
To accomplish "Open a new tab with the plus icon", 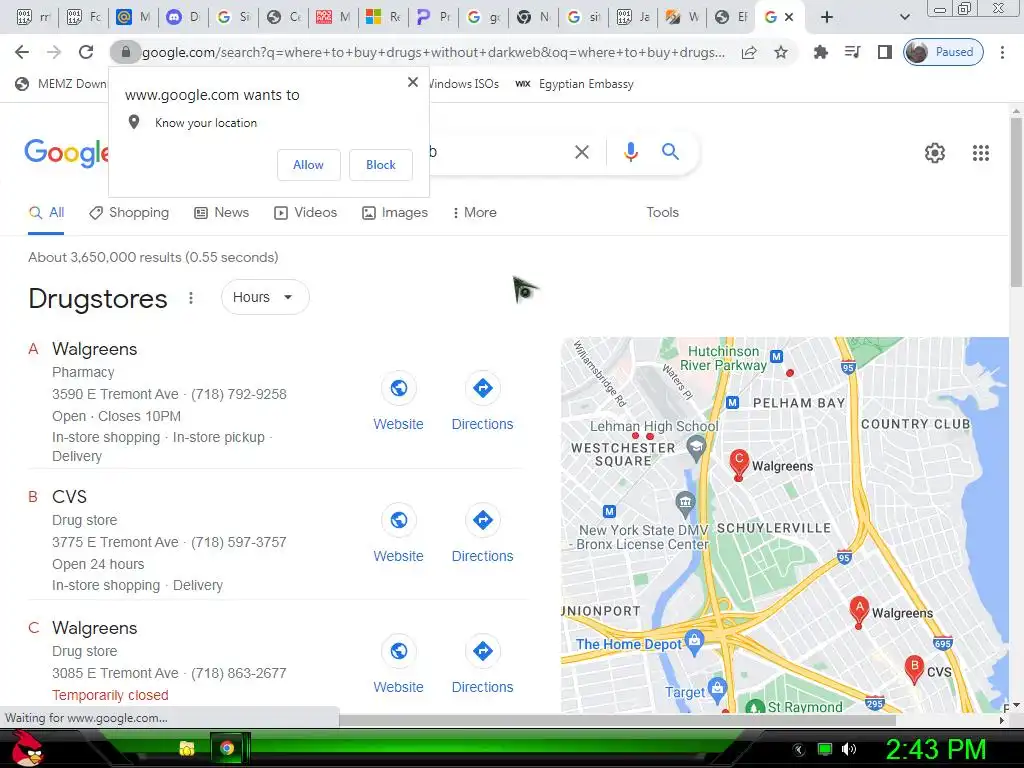I will point(827,17).
